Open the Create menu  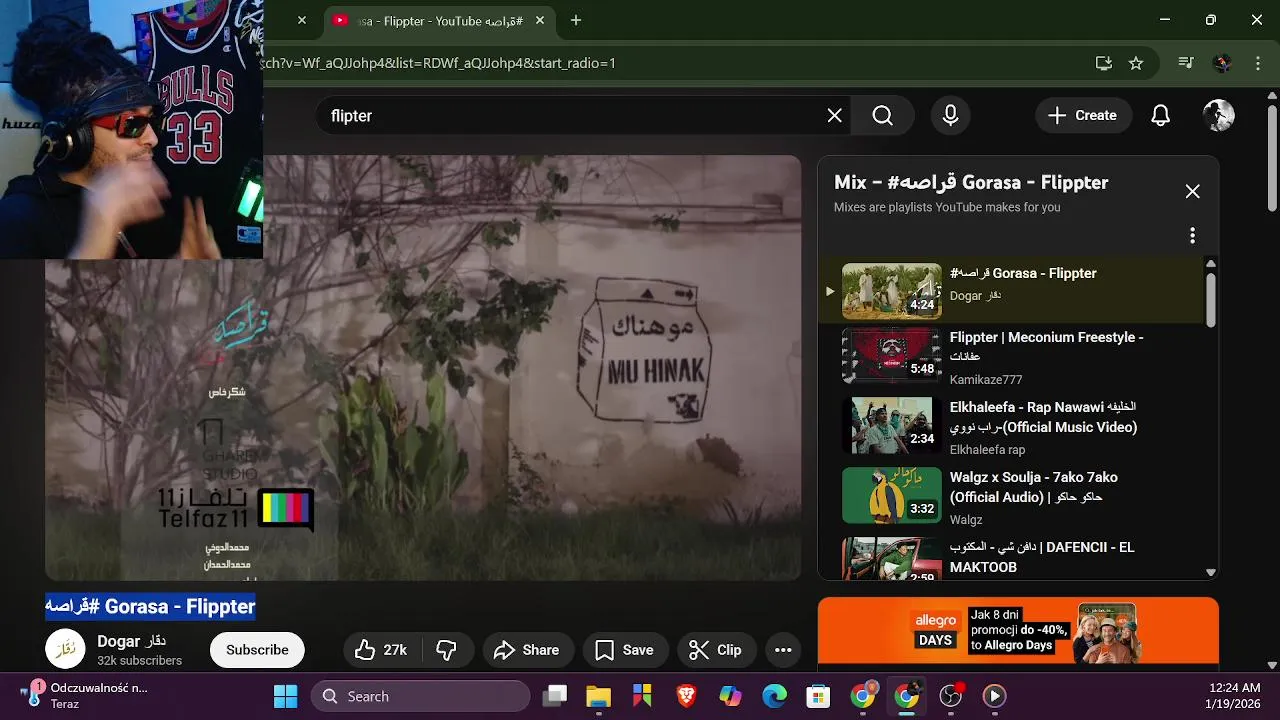tap(1083, 116)
